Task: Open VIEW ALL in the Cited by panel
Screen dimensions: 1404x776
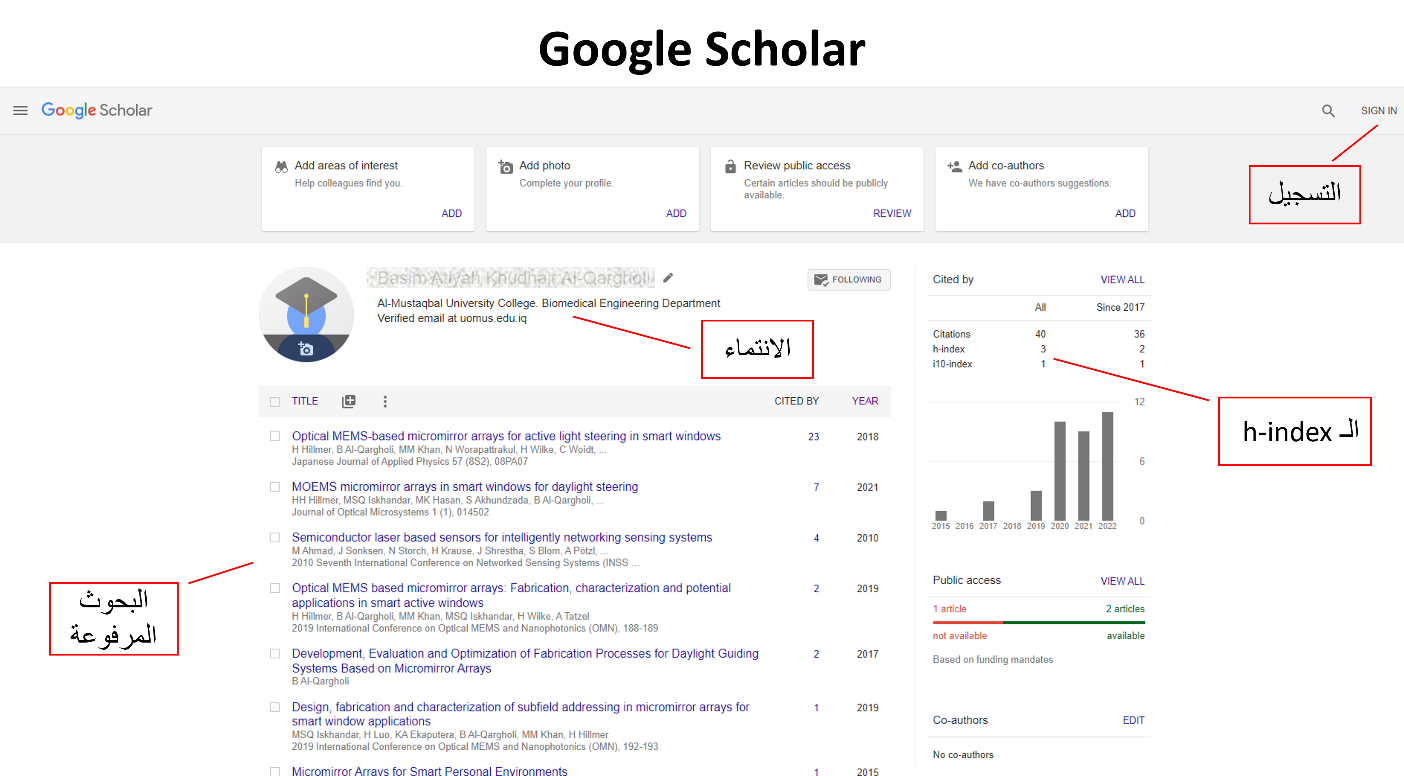Action: (x=1122, y=280)
